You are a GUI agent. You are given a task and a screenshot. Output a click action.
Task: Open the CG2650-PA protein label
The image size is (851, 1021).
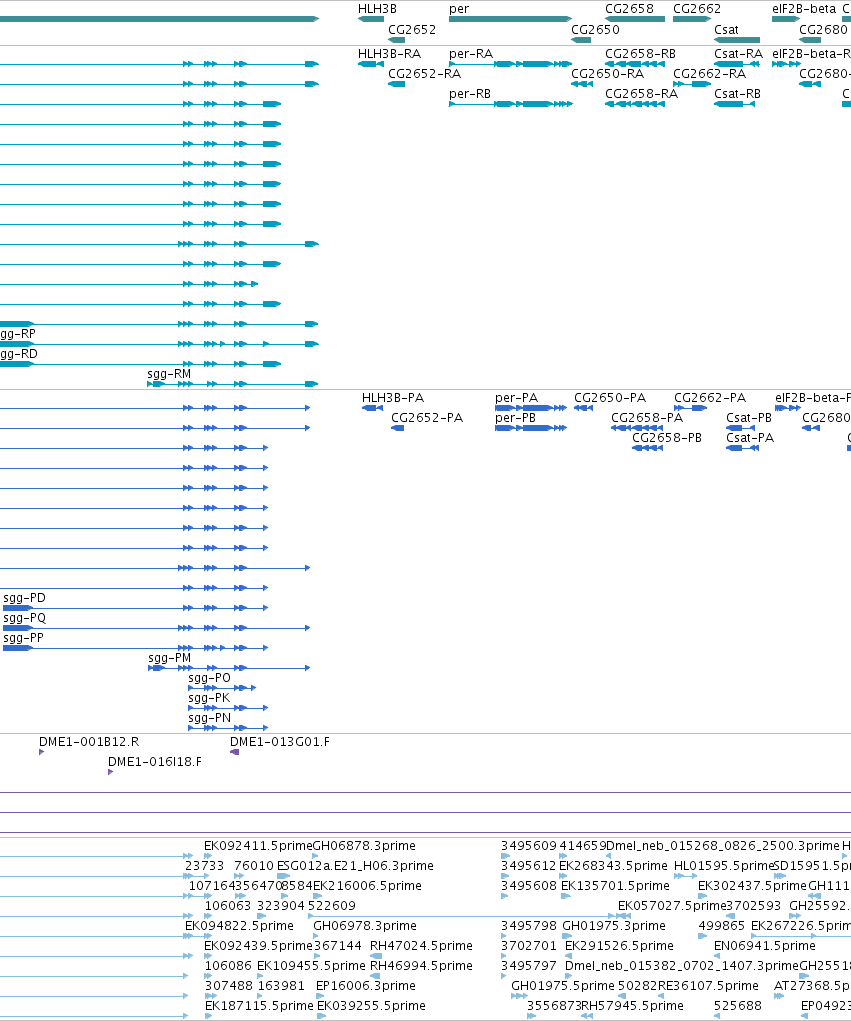pyautogui.click(x=610, y=397)
